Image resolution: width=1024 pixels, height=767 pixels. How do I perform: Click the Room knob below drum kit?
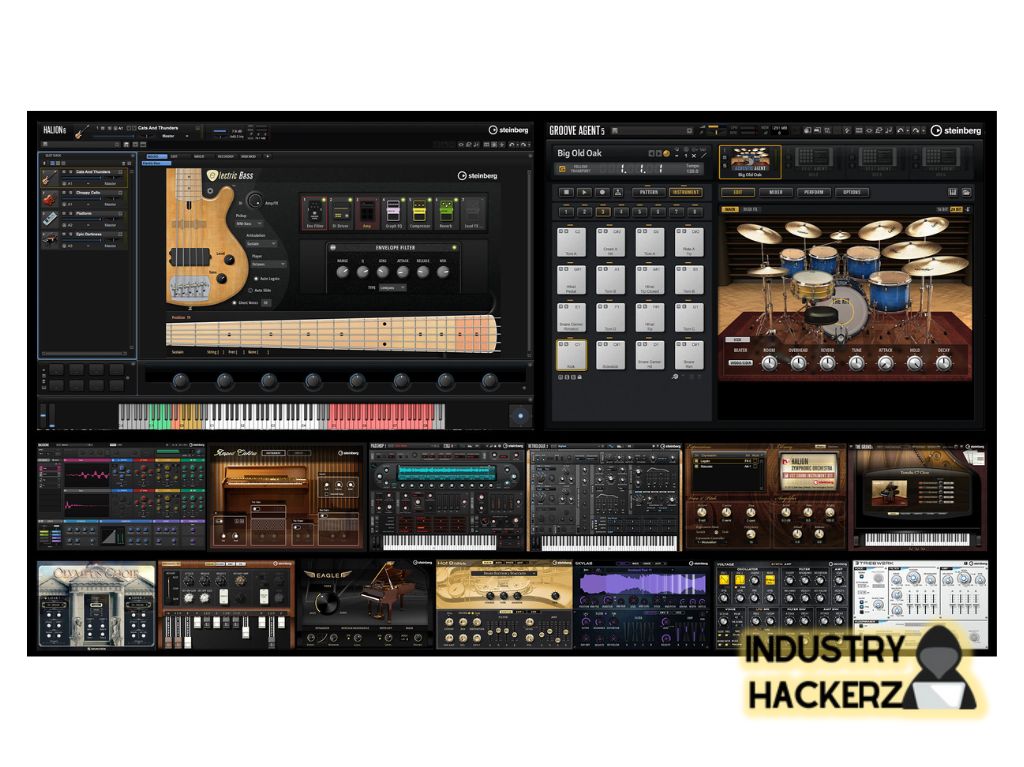769,363
